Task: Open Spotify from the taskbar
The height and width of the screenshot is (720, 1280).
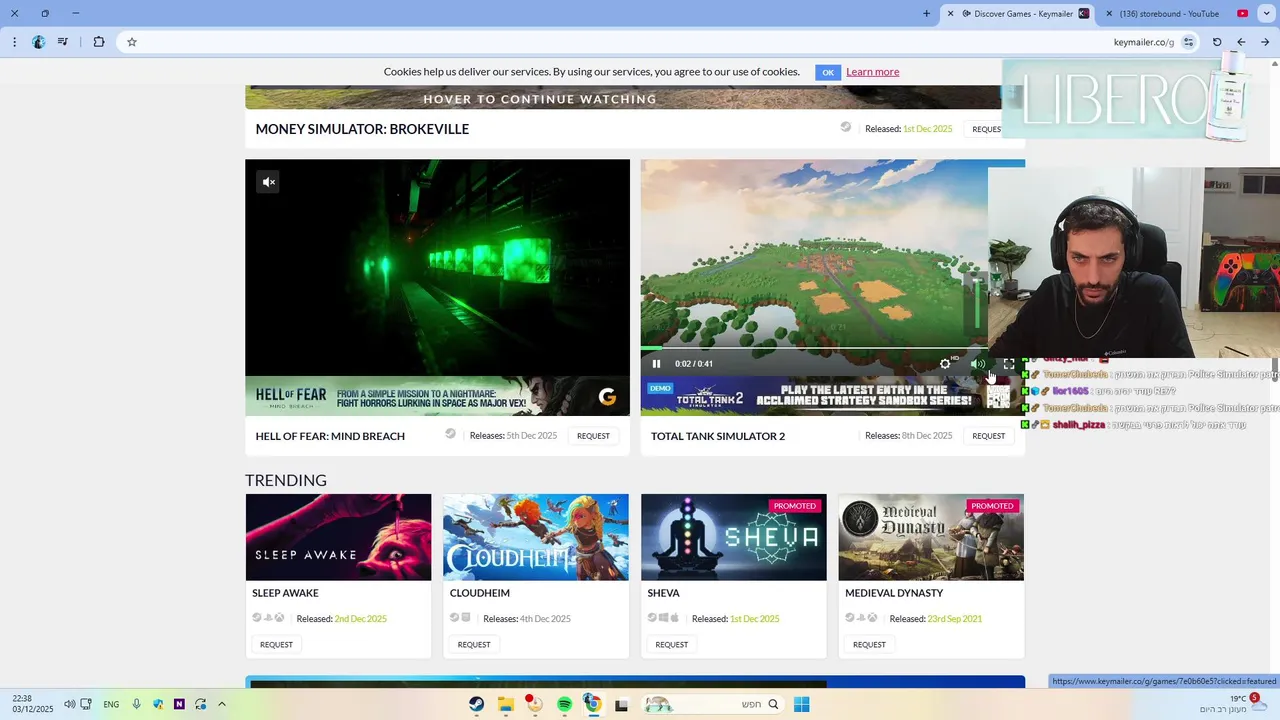Action: coord(564,704)
